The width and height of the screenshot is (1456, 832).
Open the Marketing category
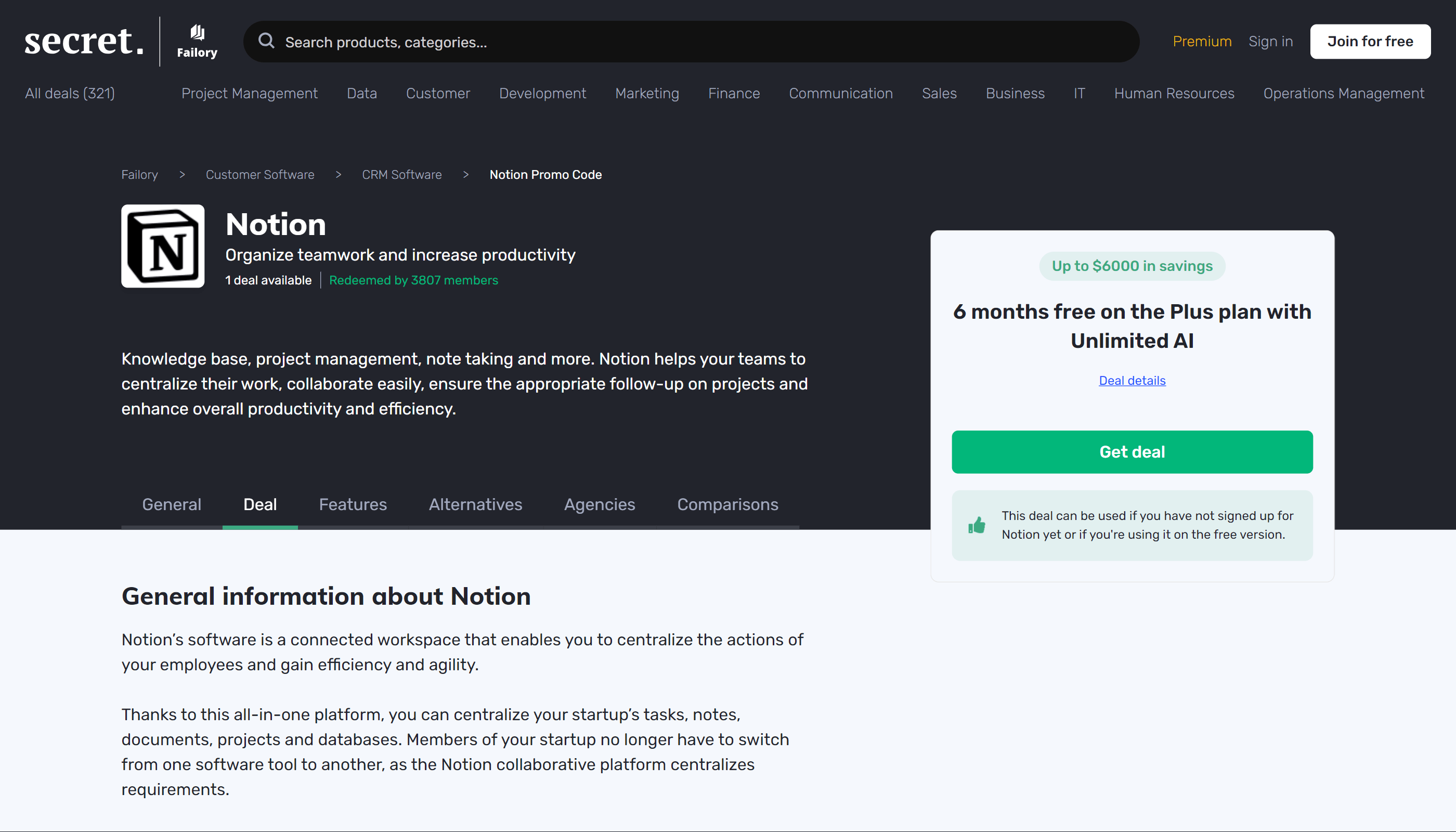(x=647, y=93)
